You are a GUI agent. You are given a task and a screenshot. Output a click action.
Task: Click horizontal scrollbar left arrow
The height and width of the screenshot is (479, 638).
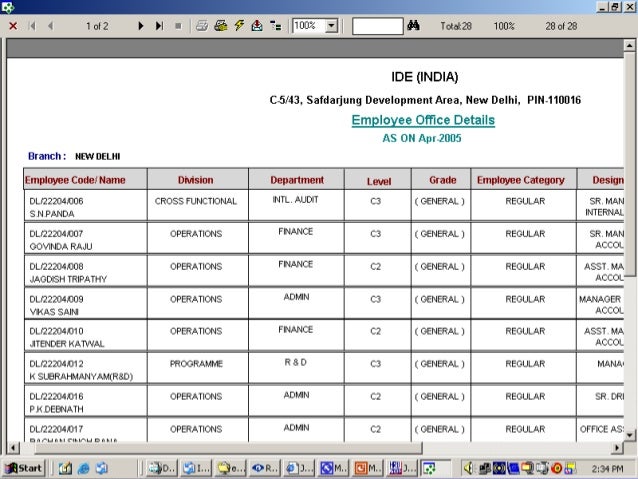click(x=13, y=448)
